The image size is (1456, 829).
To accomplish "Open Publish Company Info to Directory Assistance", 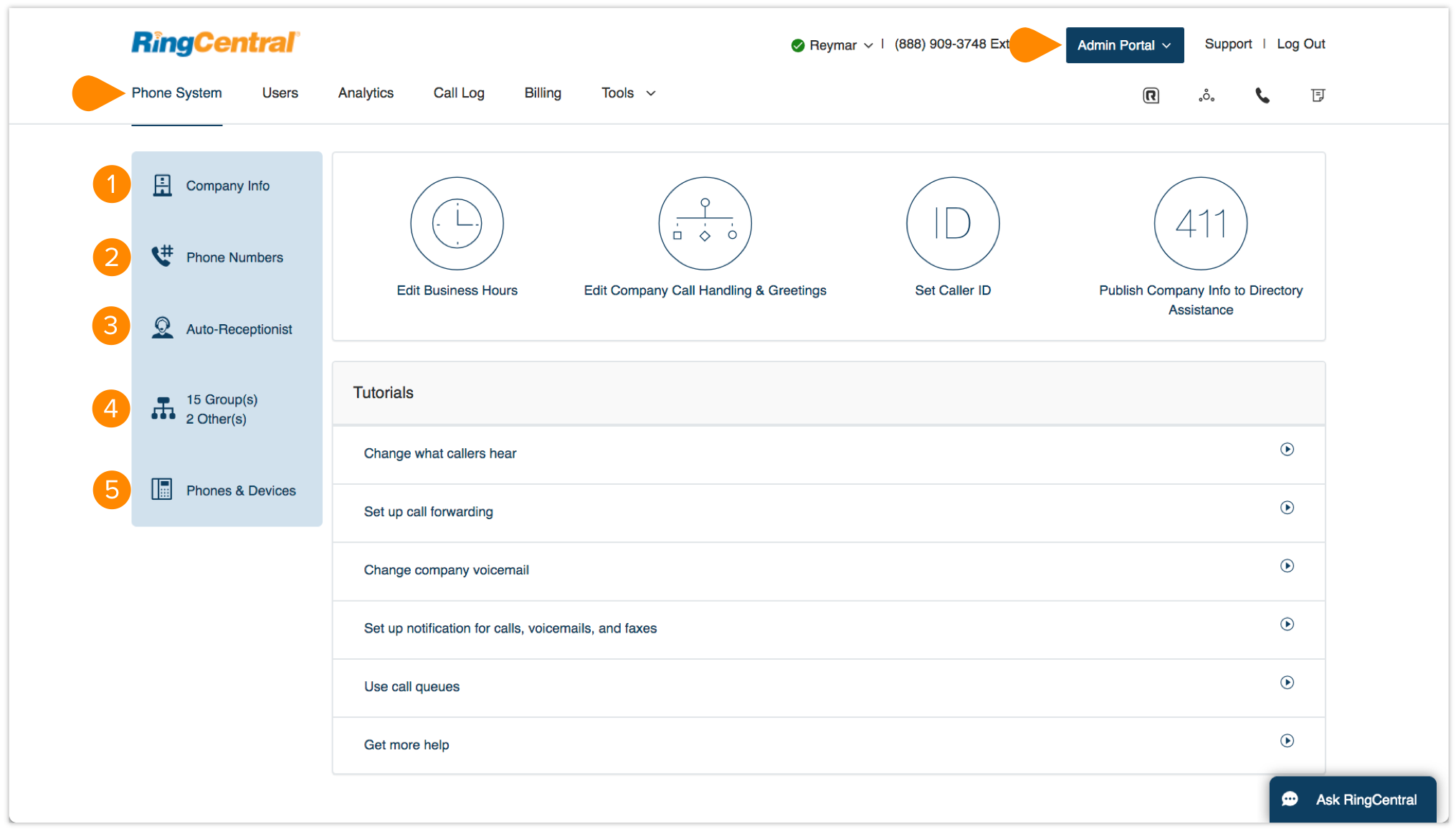I will (1200, 223).
